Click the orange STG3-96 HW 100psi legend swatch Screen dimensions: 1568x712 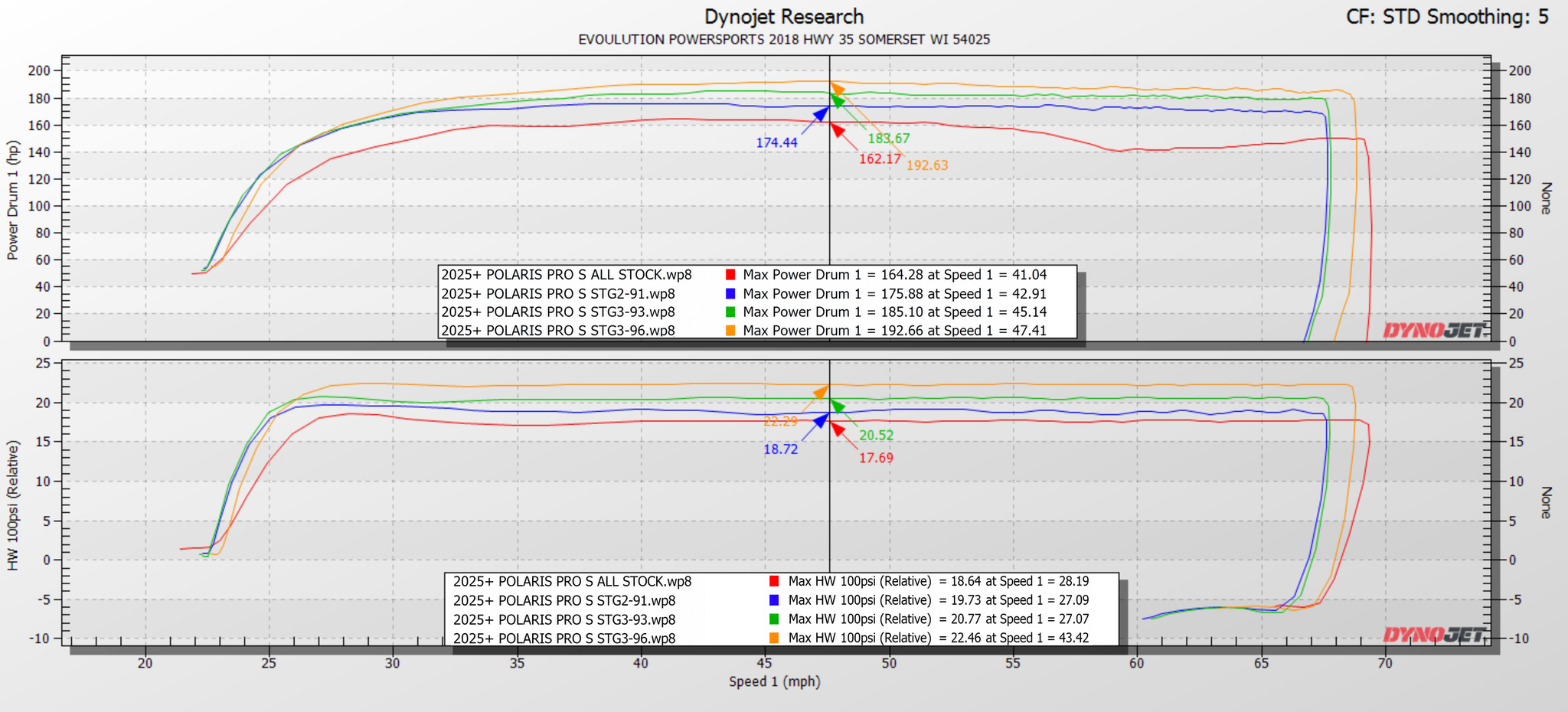pyautogui.click(x=774, y=638)
